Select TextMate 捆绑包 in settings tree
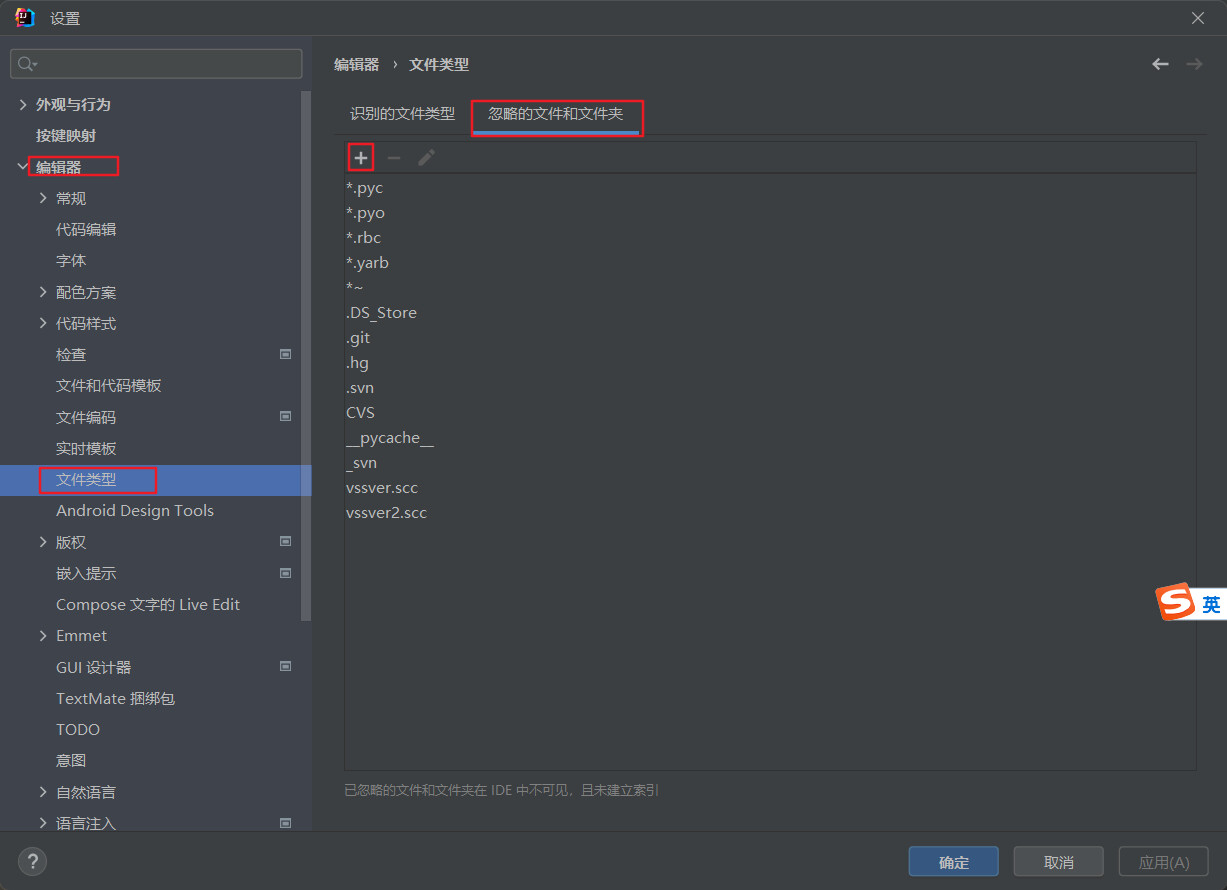 tap(115, 698)
